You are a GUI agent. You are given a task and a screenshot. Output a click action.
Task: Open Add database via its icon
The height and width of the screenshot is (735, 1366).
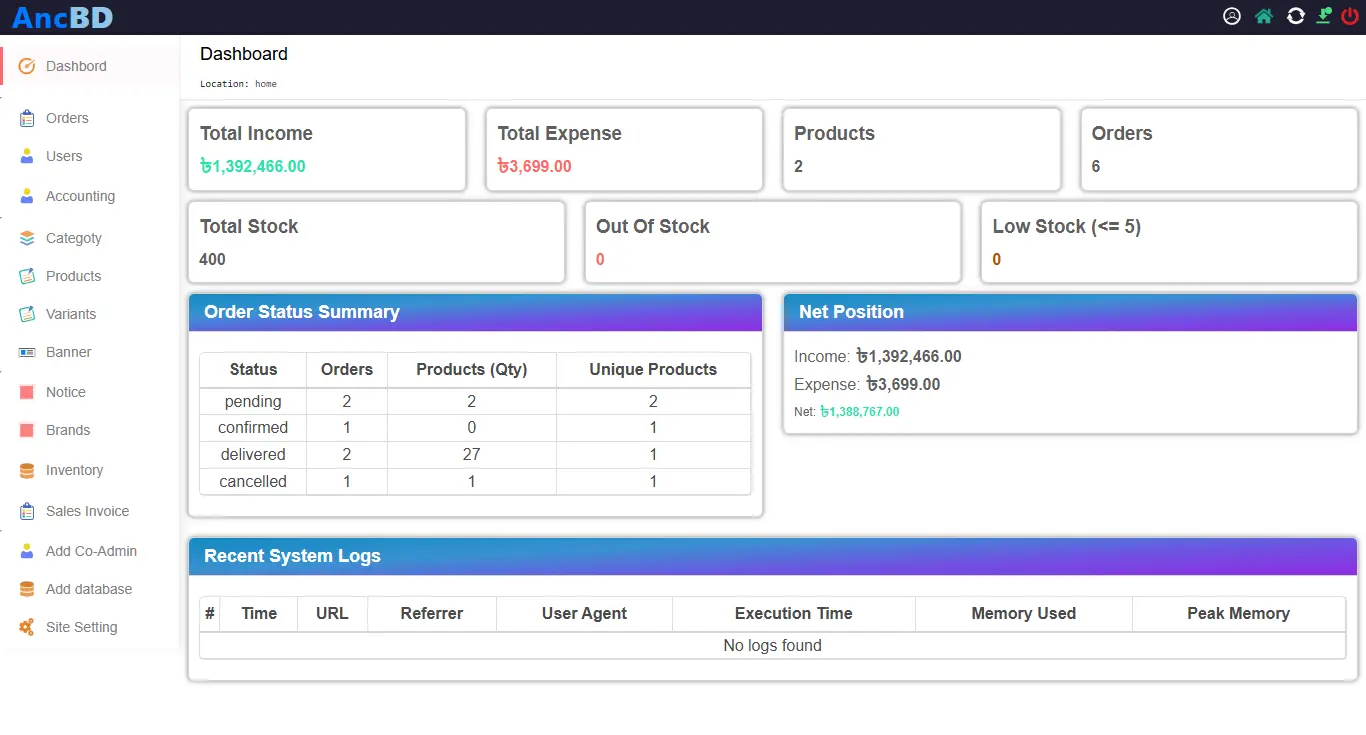point(27,589)
